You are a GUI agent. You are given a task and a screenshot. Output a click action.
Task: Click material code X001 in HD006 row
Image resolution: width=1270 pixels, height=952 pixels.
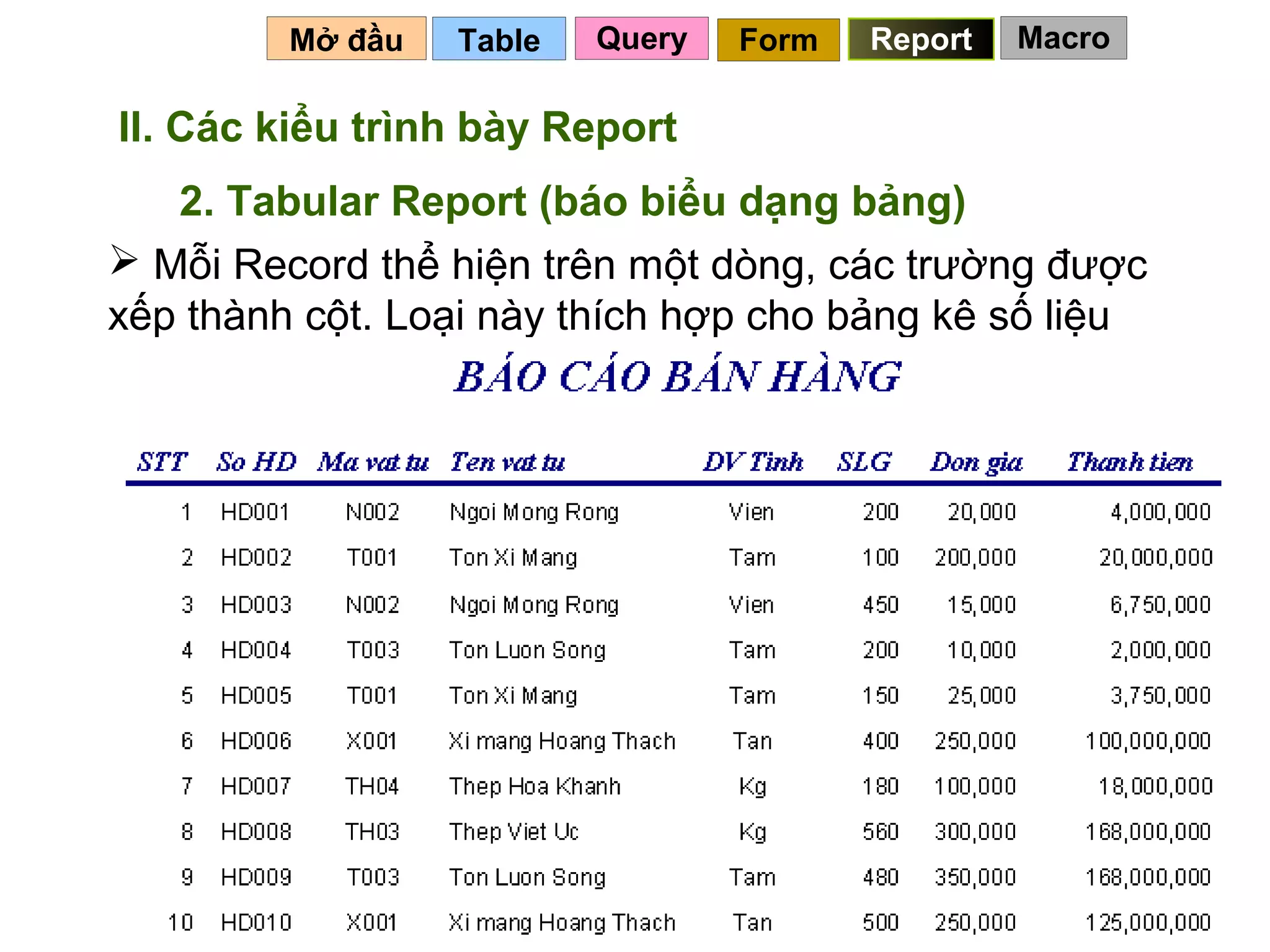pyautogui.click(x=371, y=741)
